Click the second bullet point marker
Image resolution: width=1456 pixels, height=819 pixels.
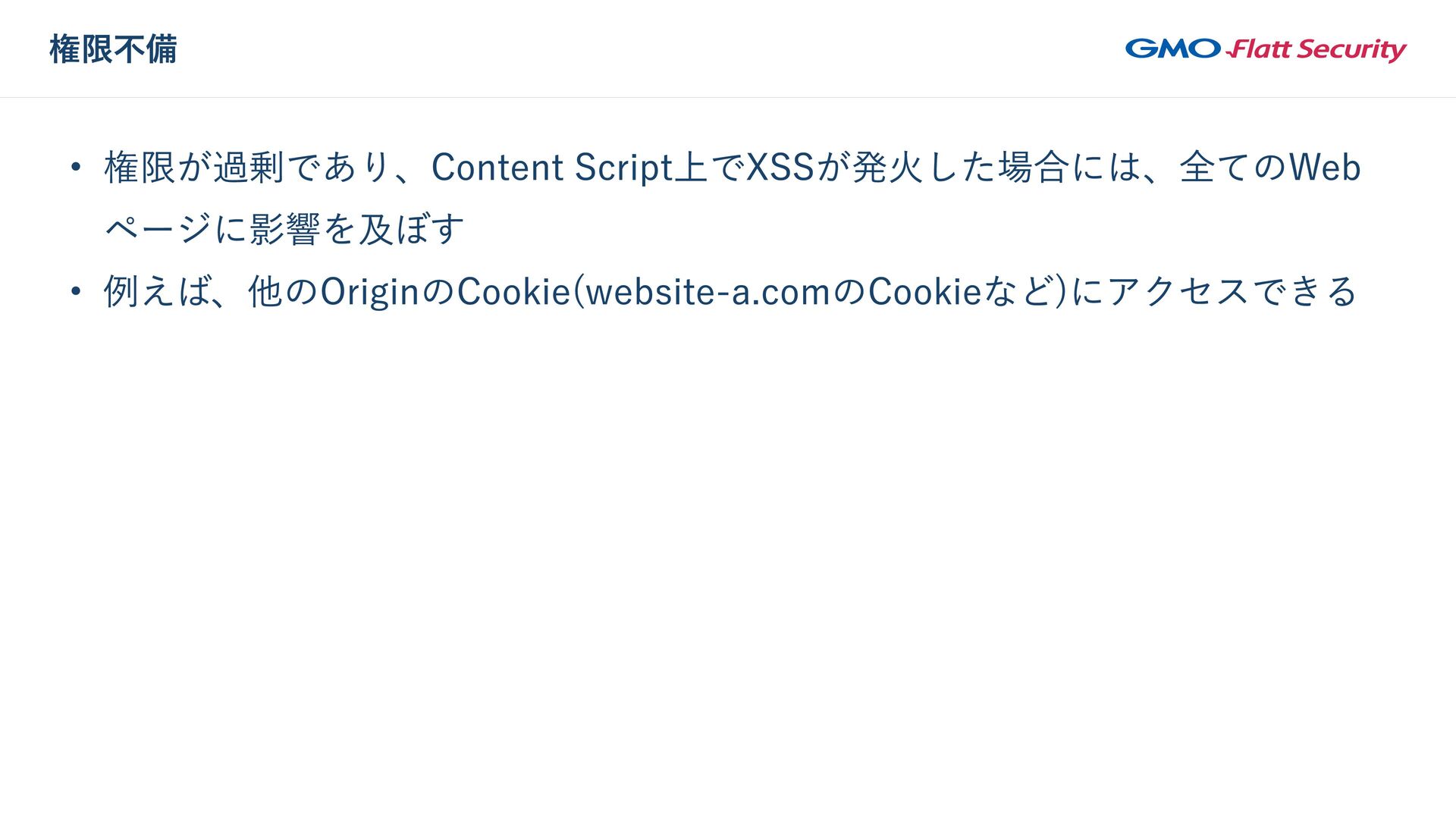[x=75, y=292]
